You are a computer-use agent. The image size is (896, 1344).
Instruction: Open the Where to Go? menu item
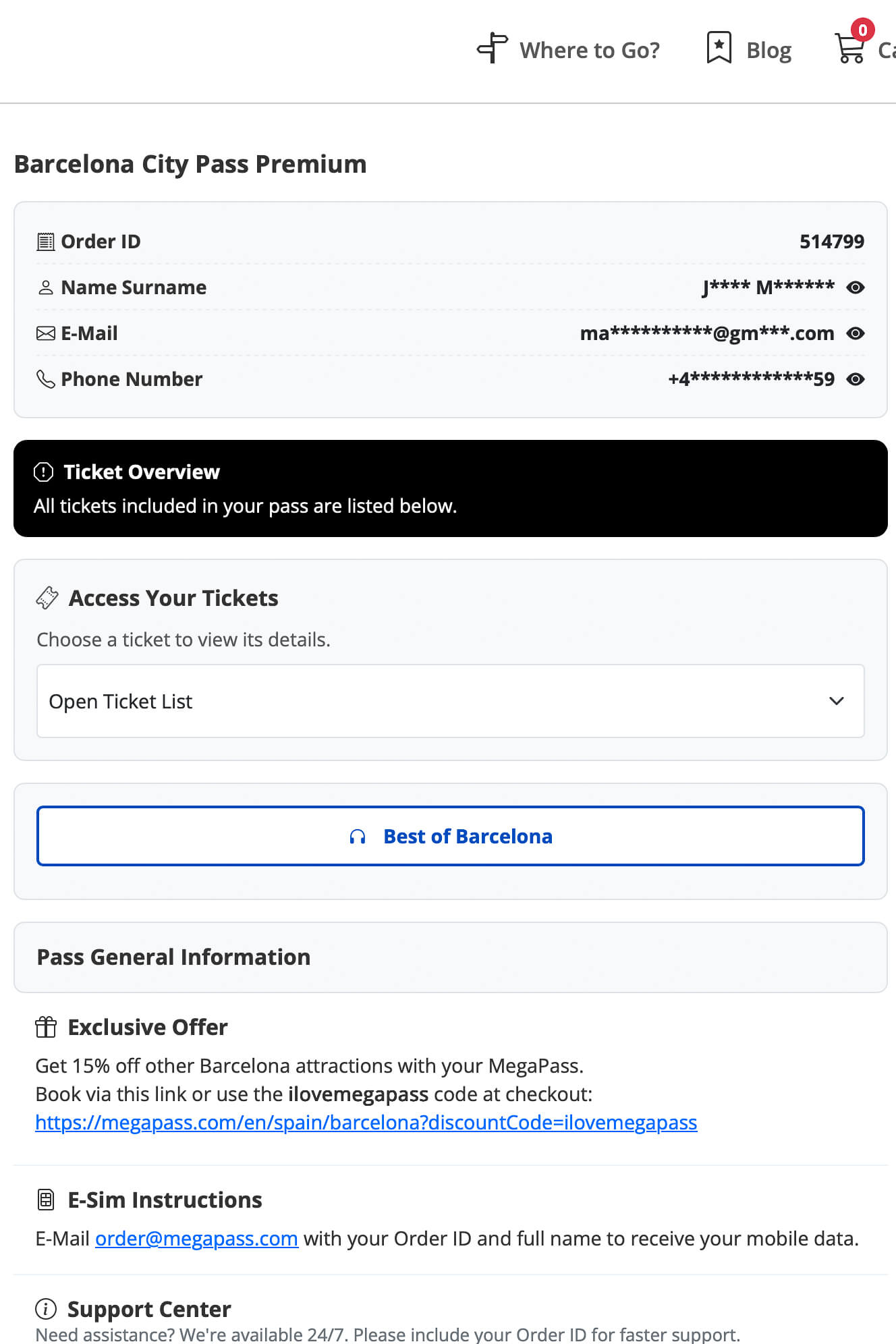pyautogui.click(x=589, y=50)
